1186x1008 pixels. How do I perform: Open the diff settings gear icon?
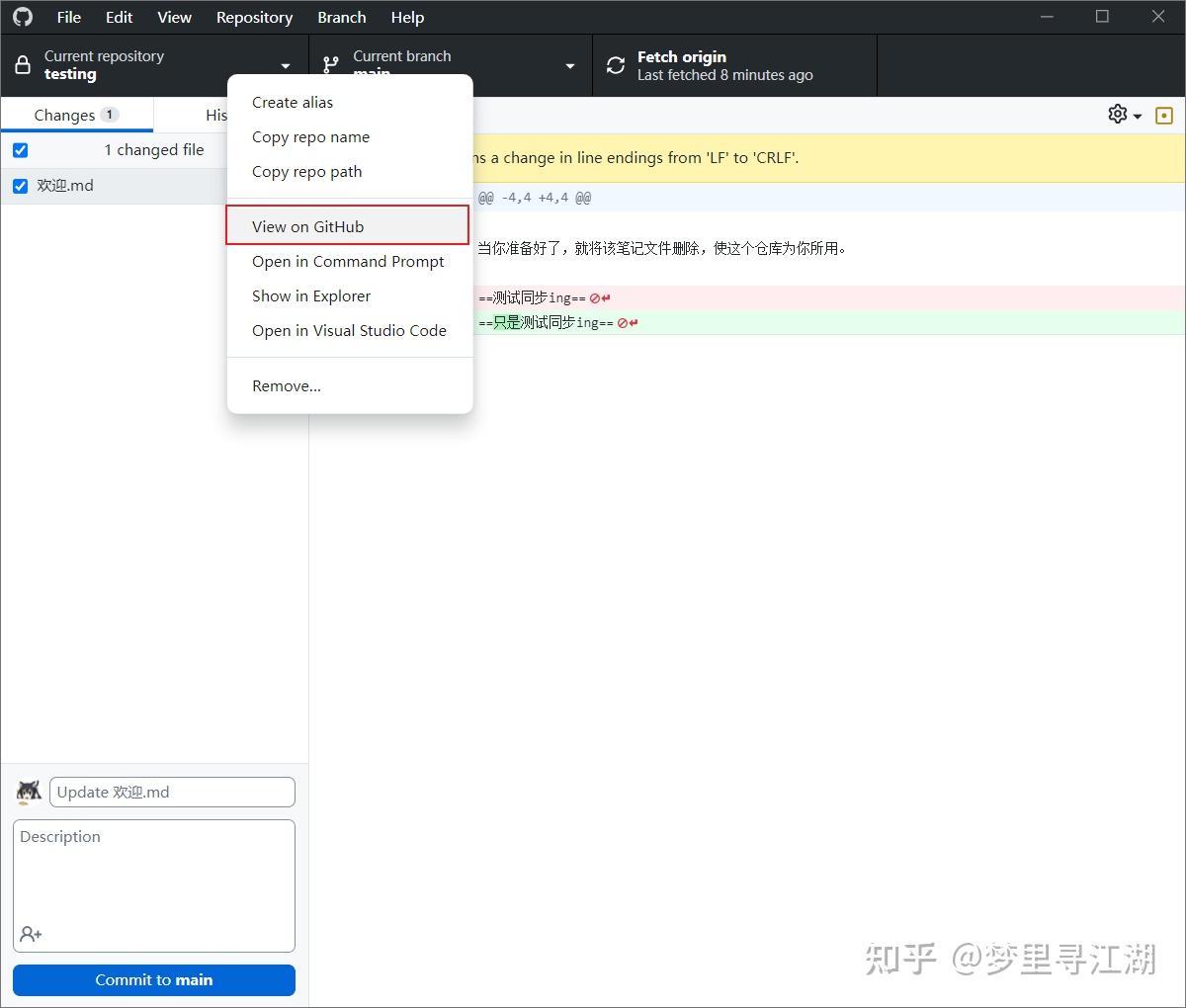1116,114
